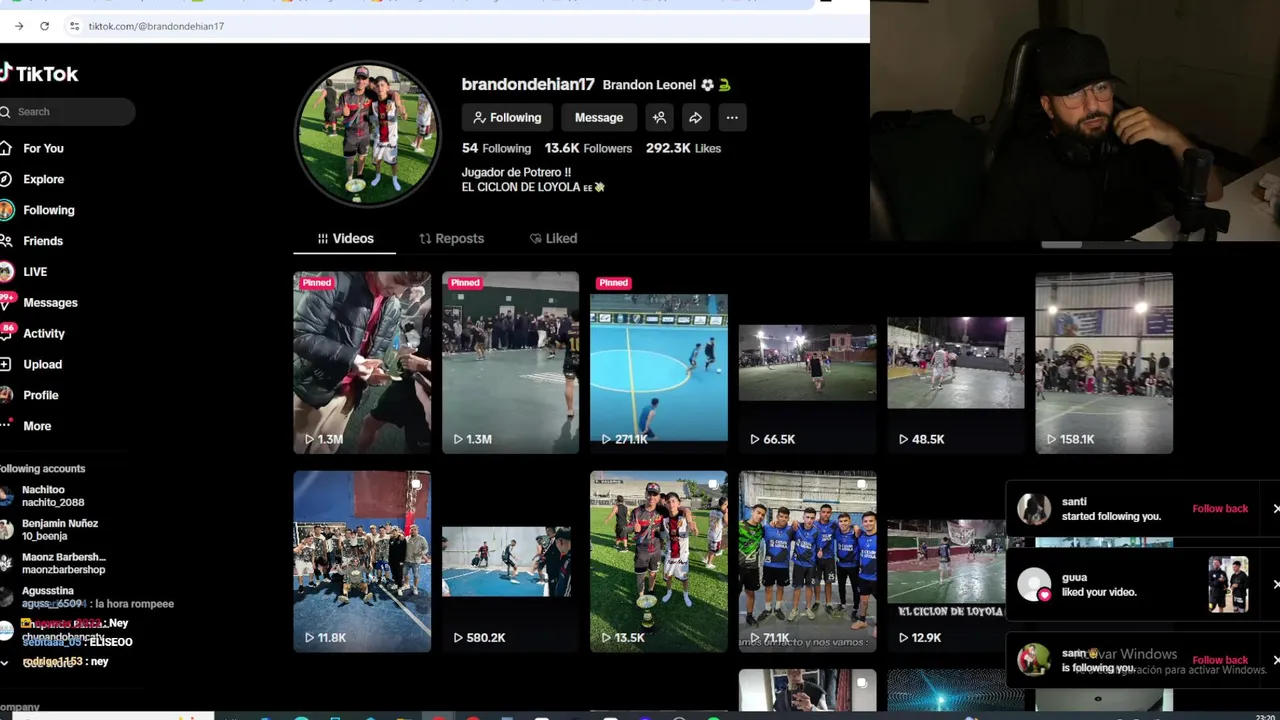Open video with 71.1K views

807,561
